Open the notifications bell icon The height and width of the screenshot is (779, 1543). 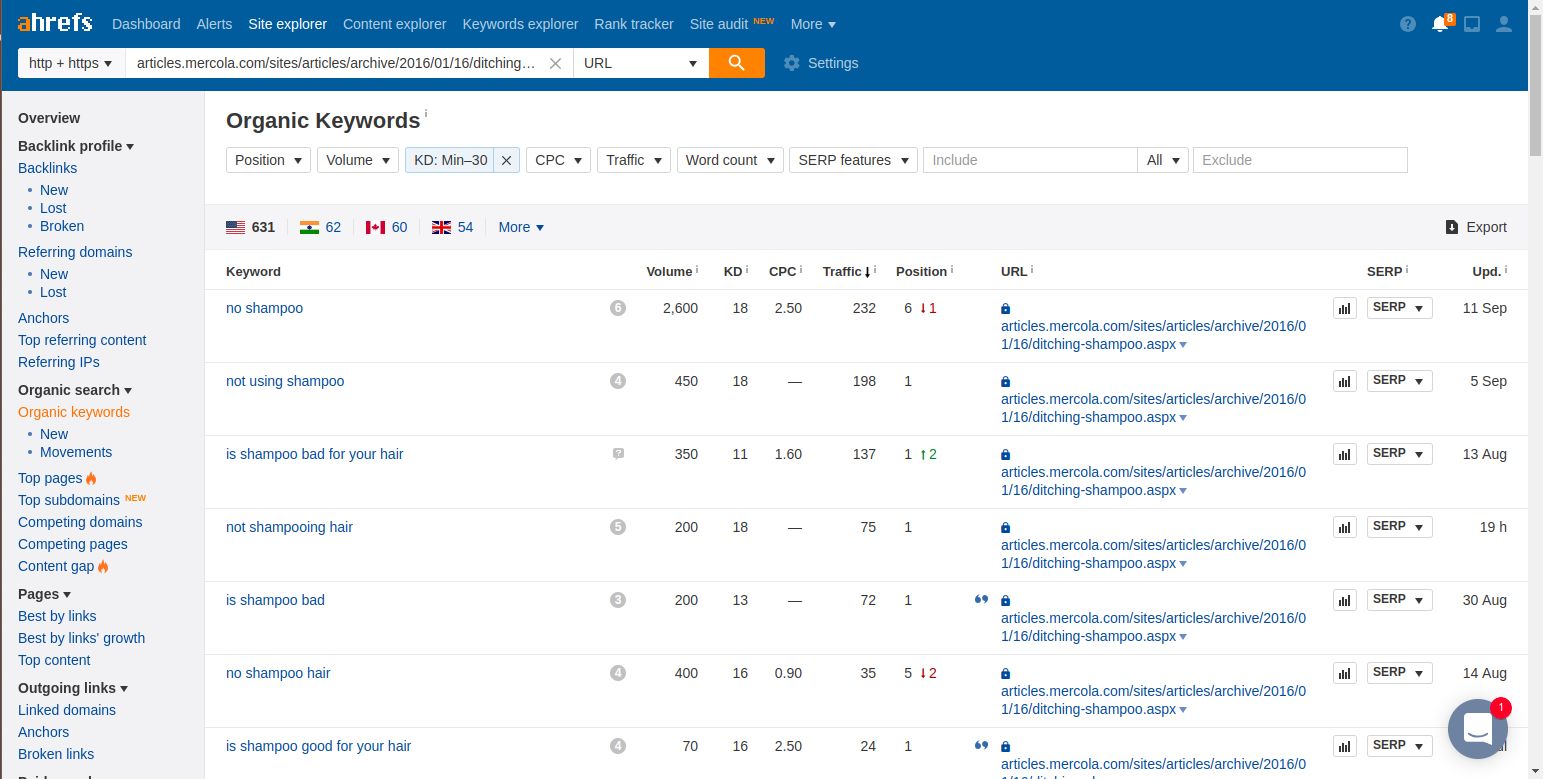point(1440,24)
